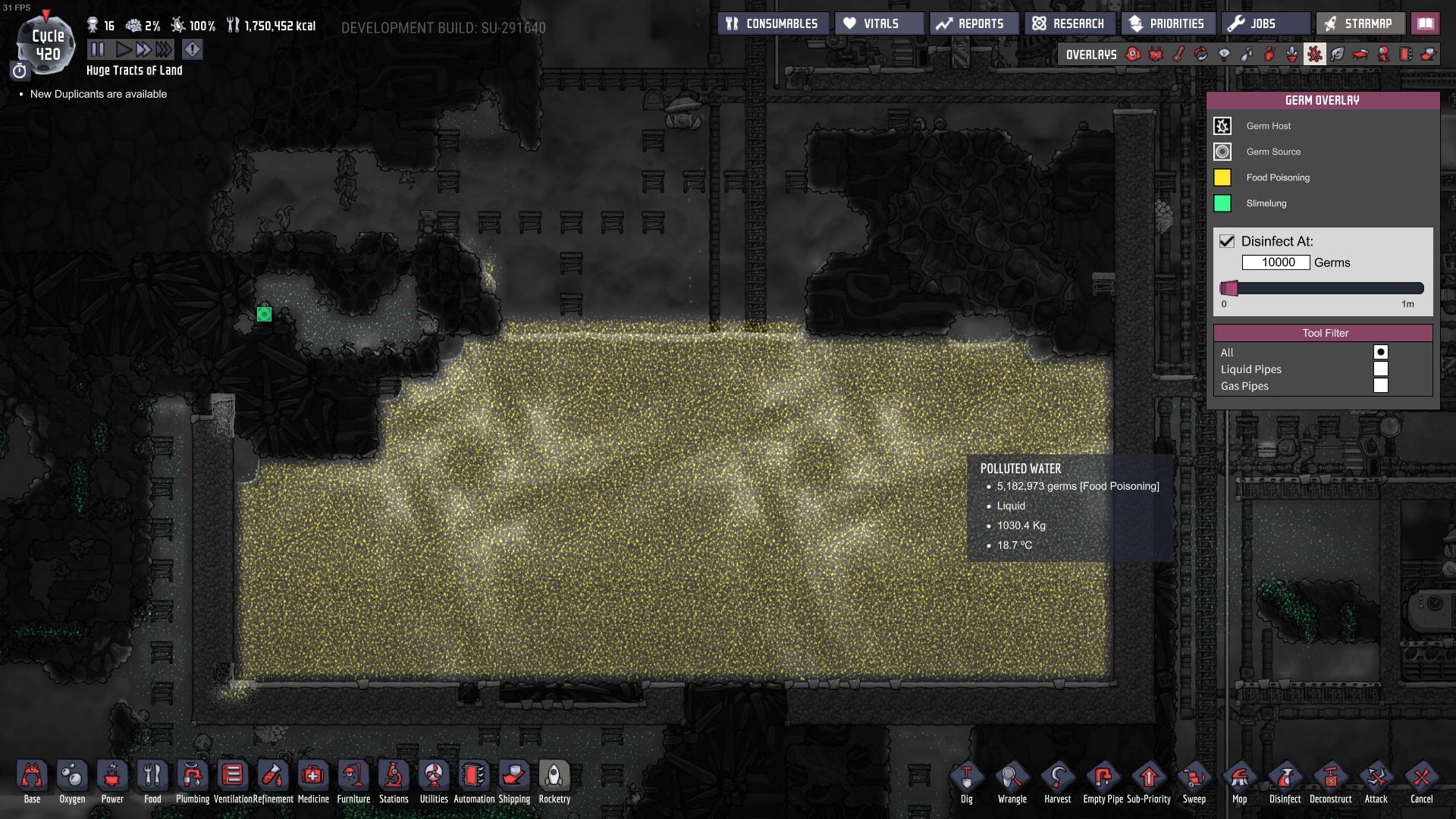Open the Starmap screen
The height and width of the screenshot is (819, 1456).
[1360, 24]
